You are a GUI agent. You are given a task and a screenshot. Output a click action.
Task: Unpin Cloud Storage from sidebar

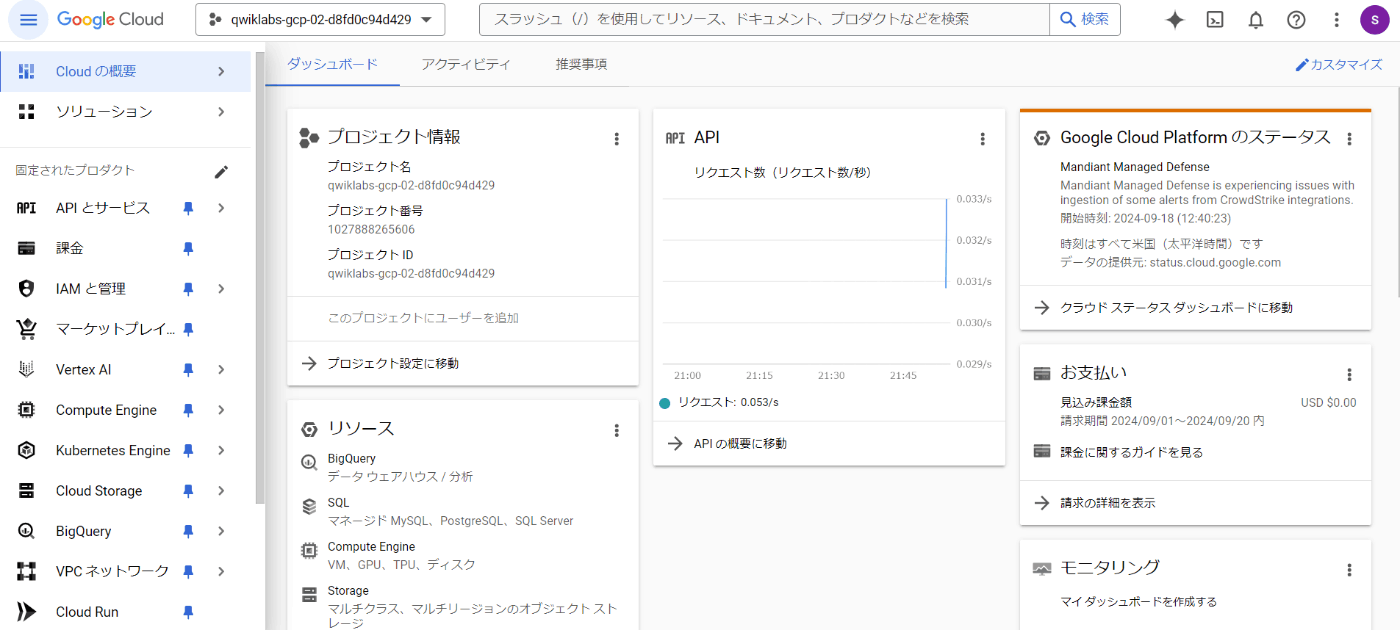click(x=187, y=491)
